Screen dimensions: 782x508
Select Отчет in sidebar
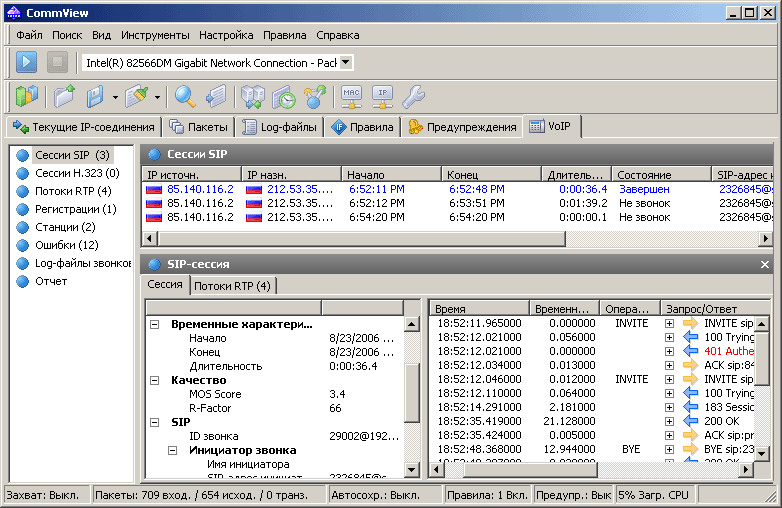(x=50, y=281)
